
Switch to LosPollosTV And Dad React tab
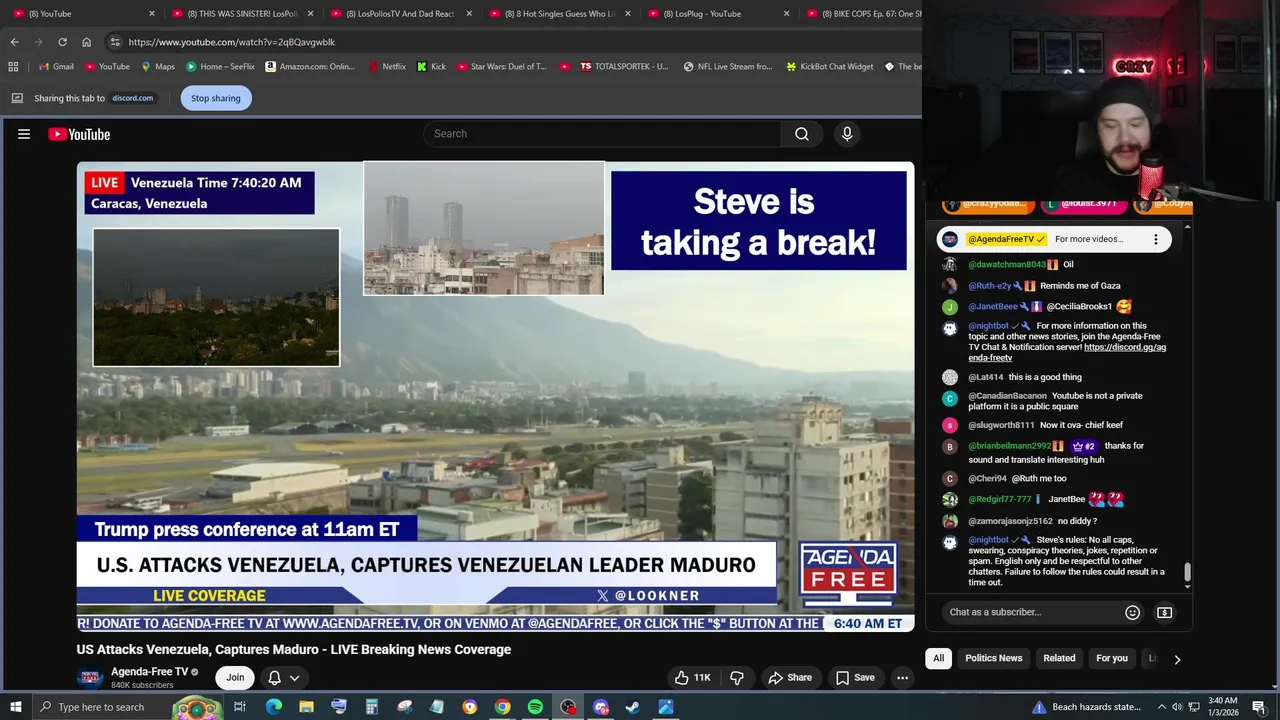coord(400,14)
